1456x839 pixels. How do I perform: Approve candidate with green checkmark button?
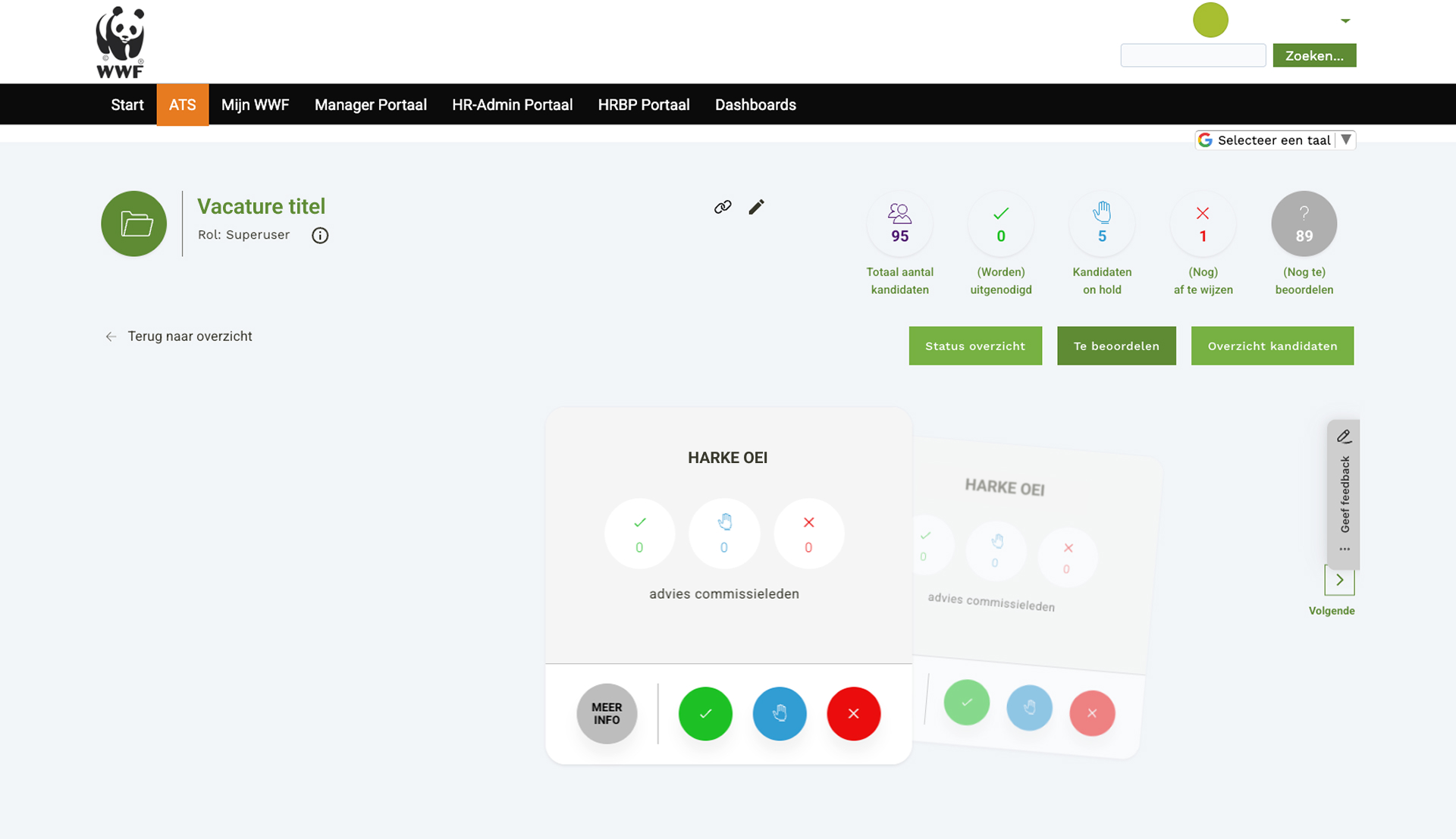tap(705, 713)
